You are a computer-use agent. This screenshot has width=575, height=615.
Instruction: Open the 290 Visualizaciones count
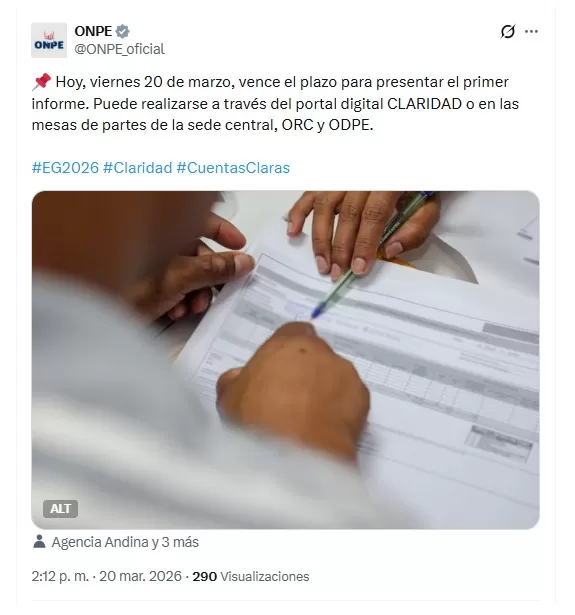click(251, 577)
